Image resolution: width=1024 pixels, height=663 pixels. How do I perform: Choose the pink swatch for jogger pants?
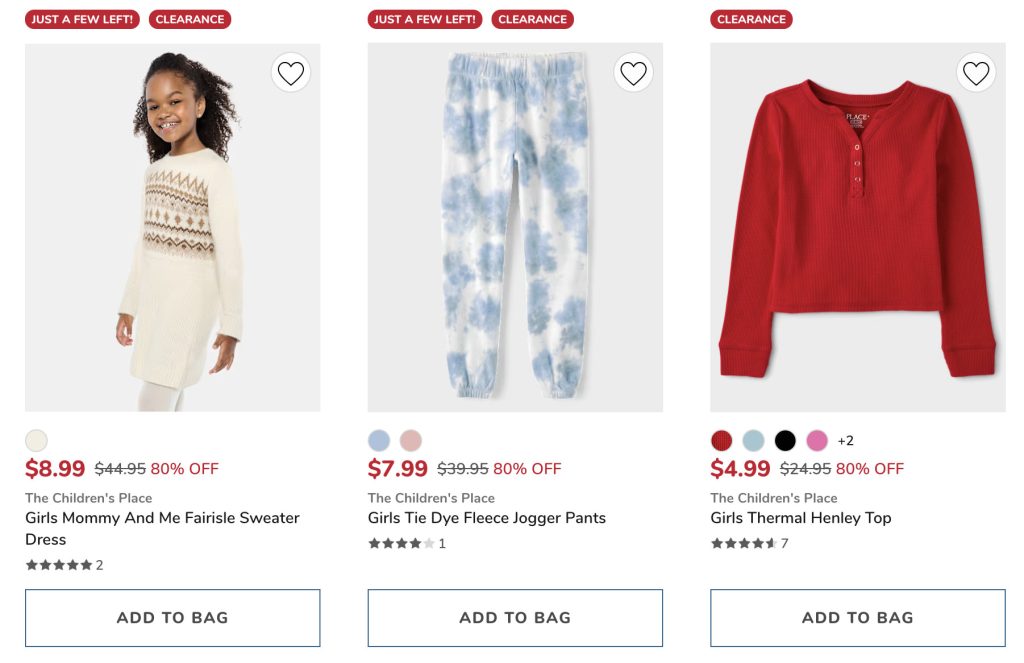pyautogui.click(x=411, y=441)
